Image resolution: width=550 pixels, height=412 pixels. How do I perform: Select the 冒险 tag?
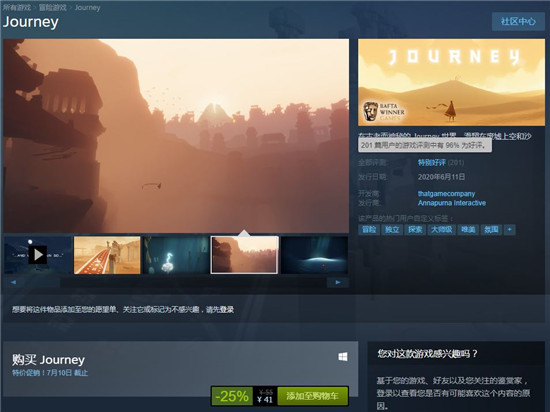tap(369, 230)
